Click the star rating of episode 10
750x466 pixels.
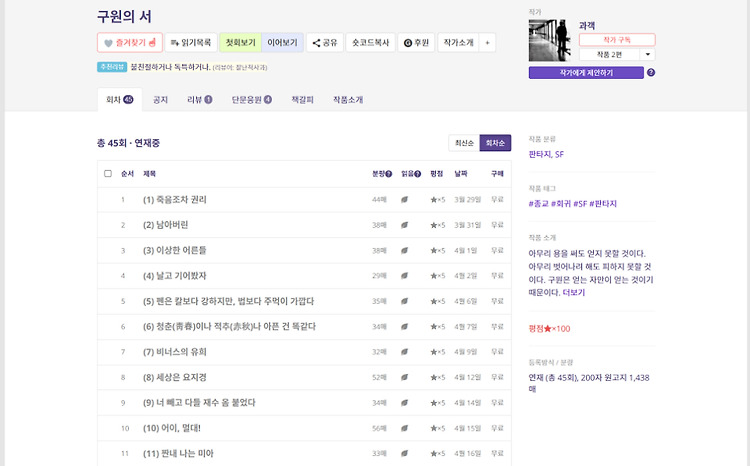438,428
